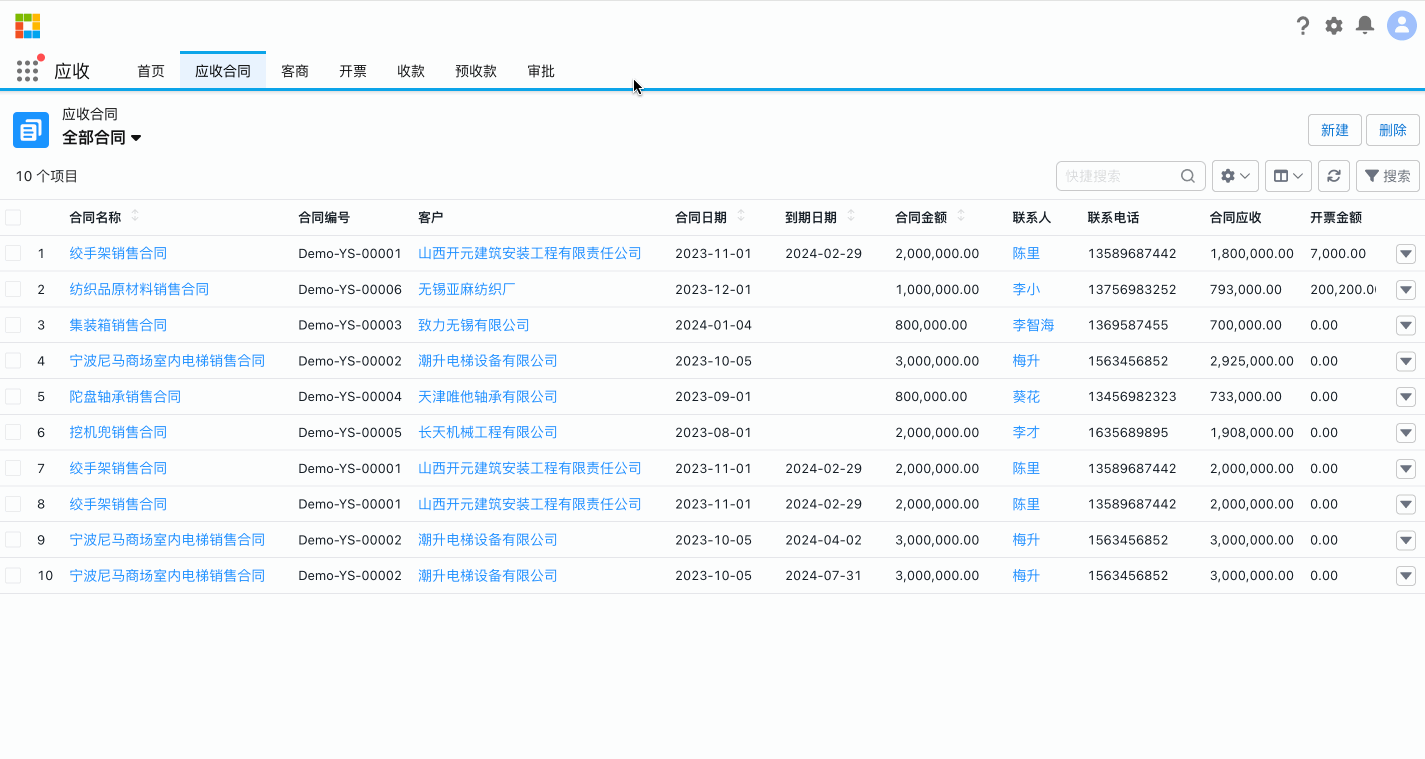Screen dimensions: 1425x759
Task: Click the user avatar icon
Action: (1400, 26)
